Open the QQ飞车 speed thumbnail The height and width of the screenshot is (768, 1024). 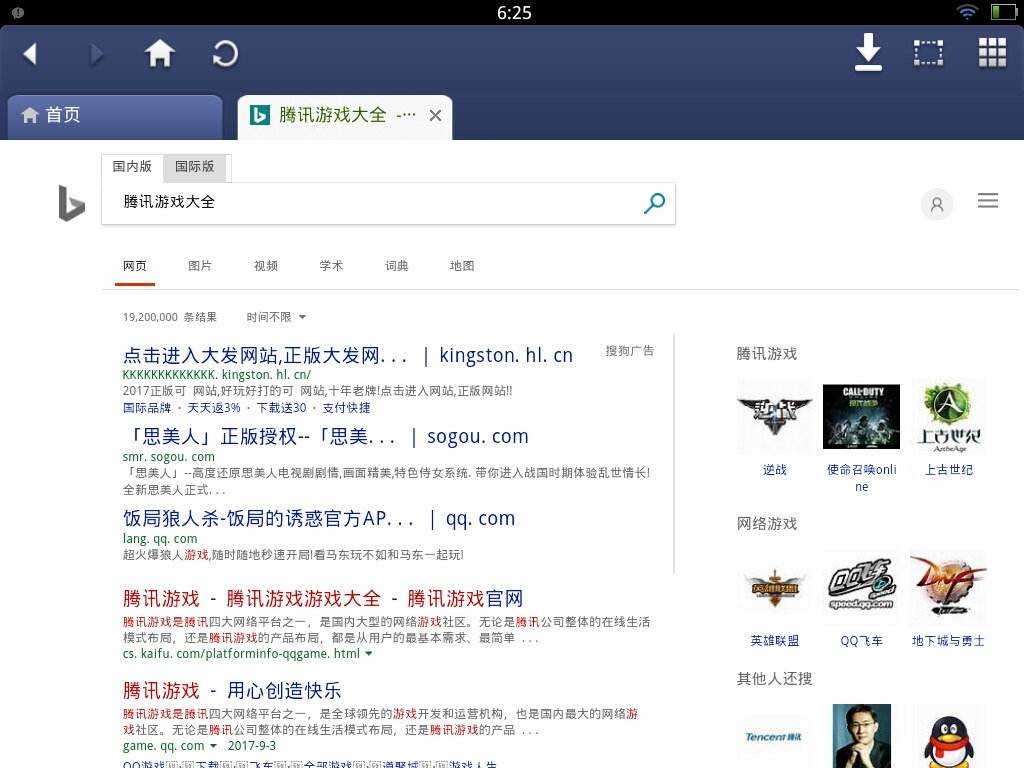click(861, 588)
